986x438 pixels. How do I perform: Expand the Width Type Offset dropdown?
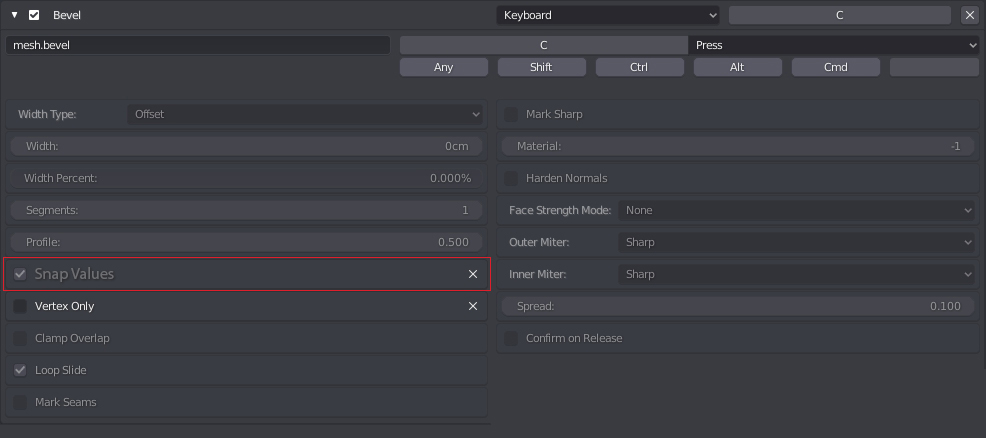[x=305, y=114]
